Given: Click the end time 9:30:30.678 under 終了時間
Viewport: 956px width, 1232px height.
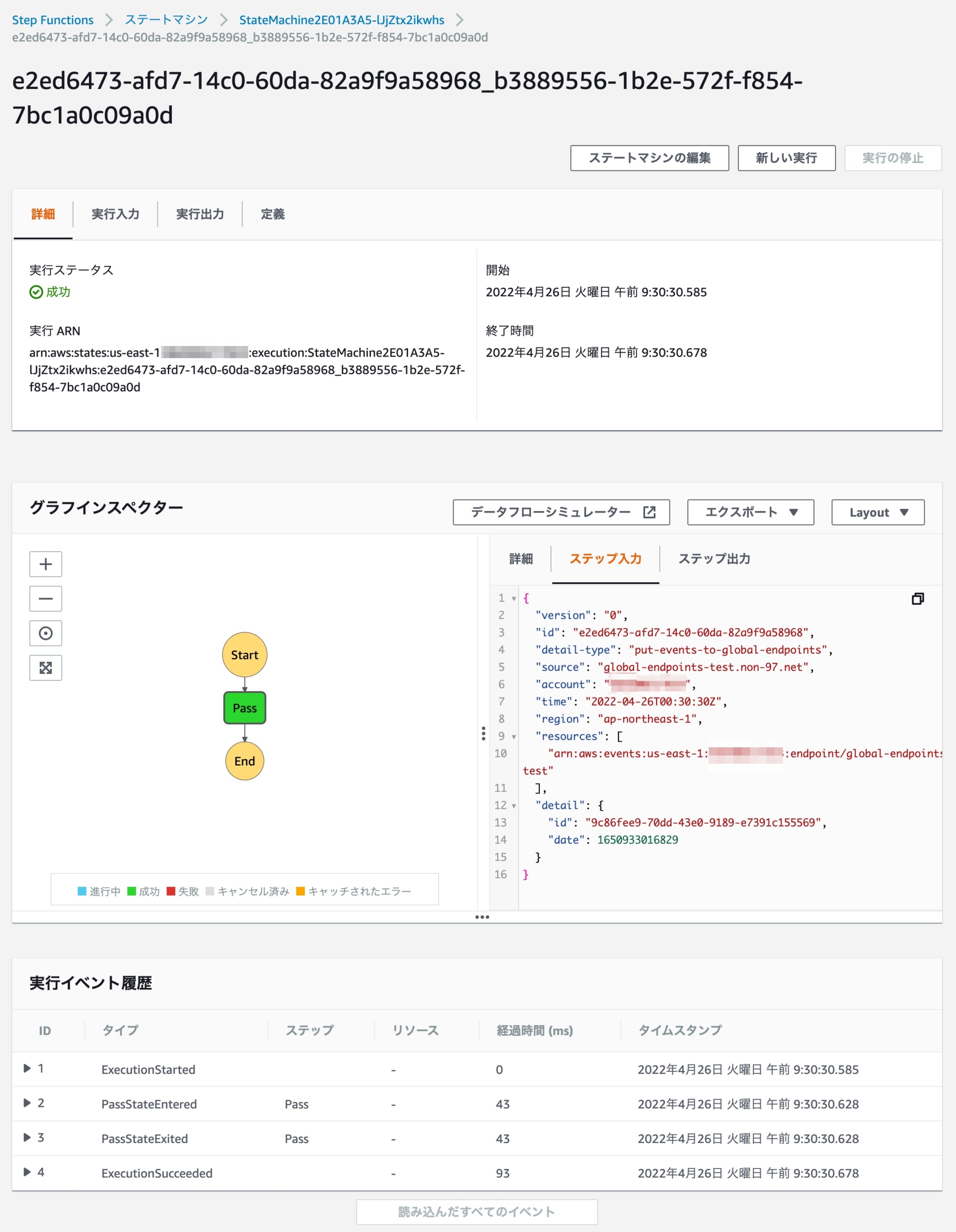Looking at the screenshot, I should click(596, 352).
